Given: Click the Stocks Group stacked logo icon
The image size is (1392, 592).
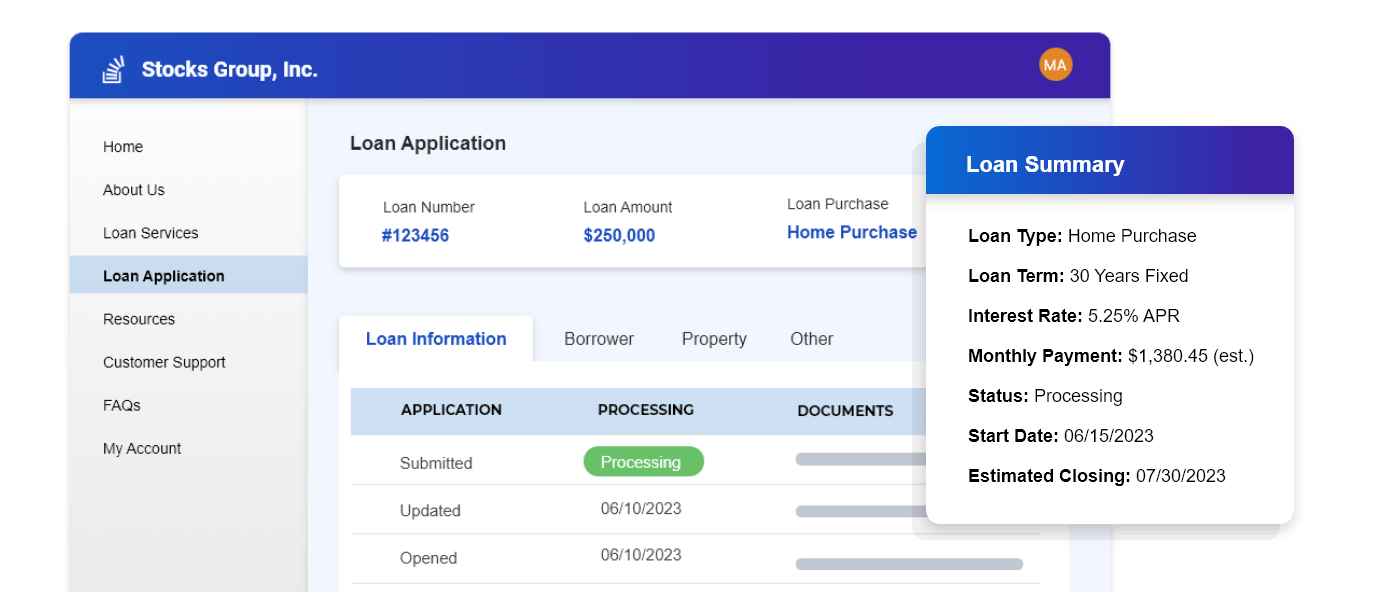Looking at the screenshot, I should click(x=113, y=70).
